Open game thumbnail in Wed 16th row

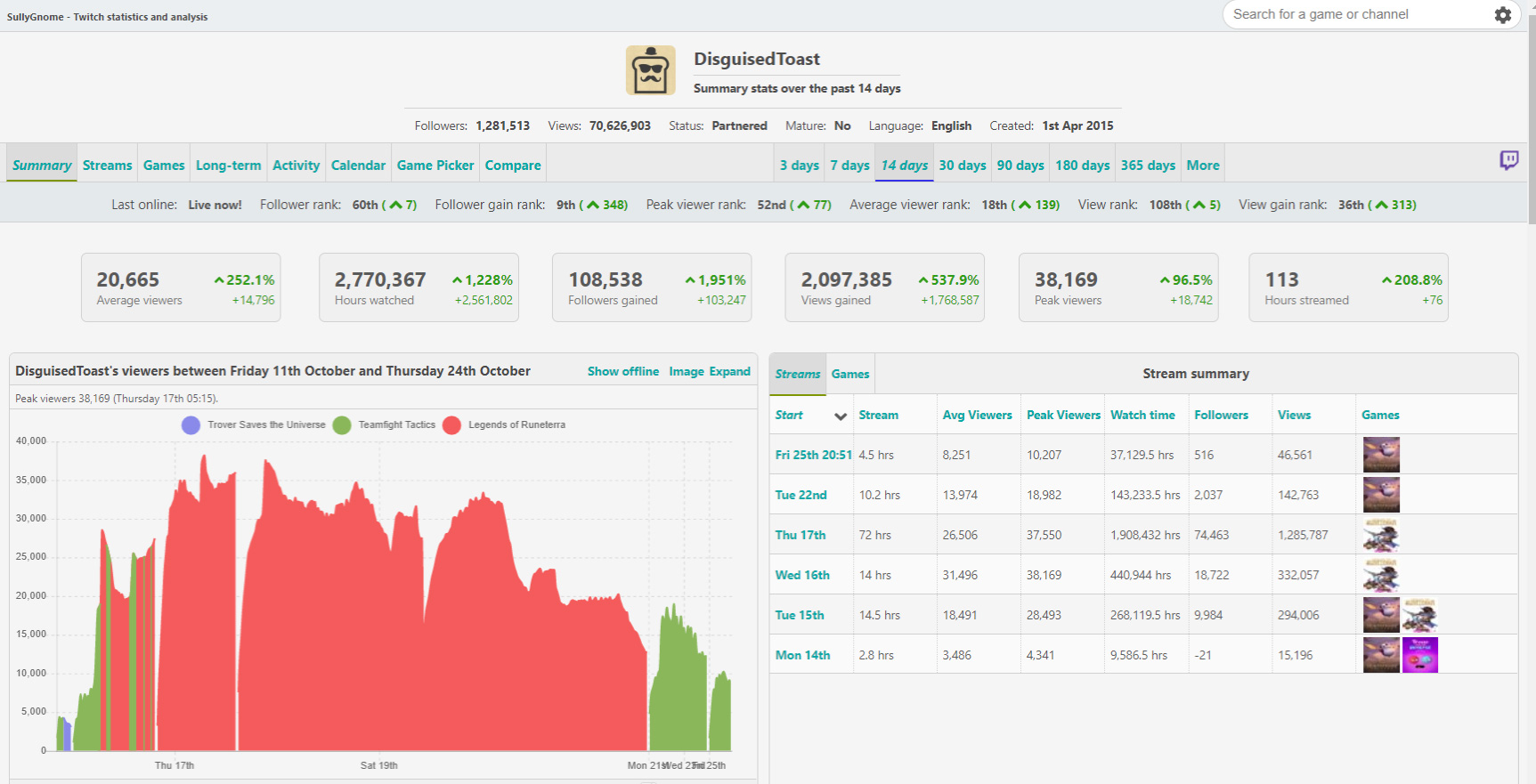click(x=1380, y=575)
